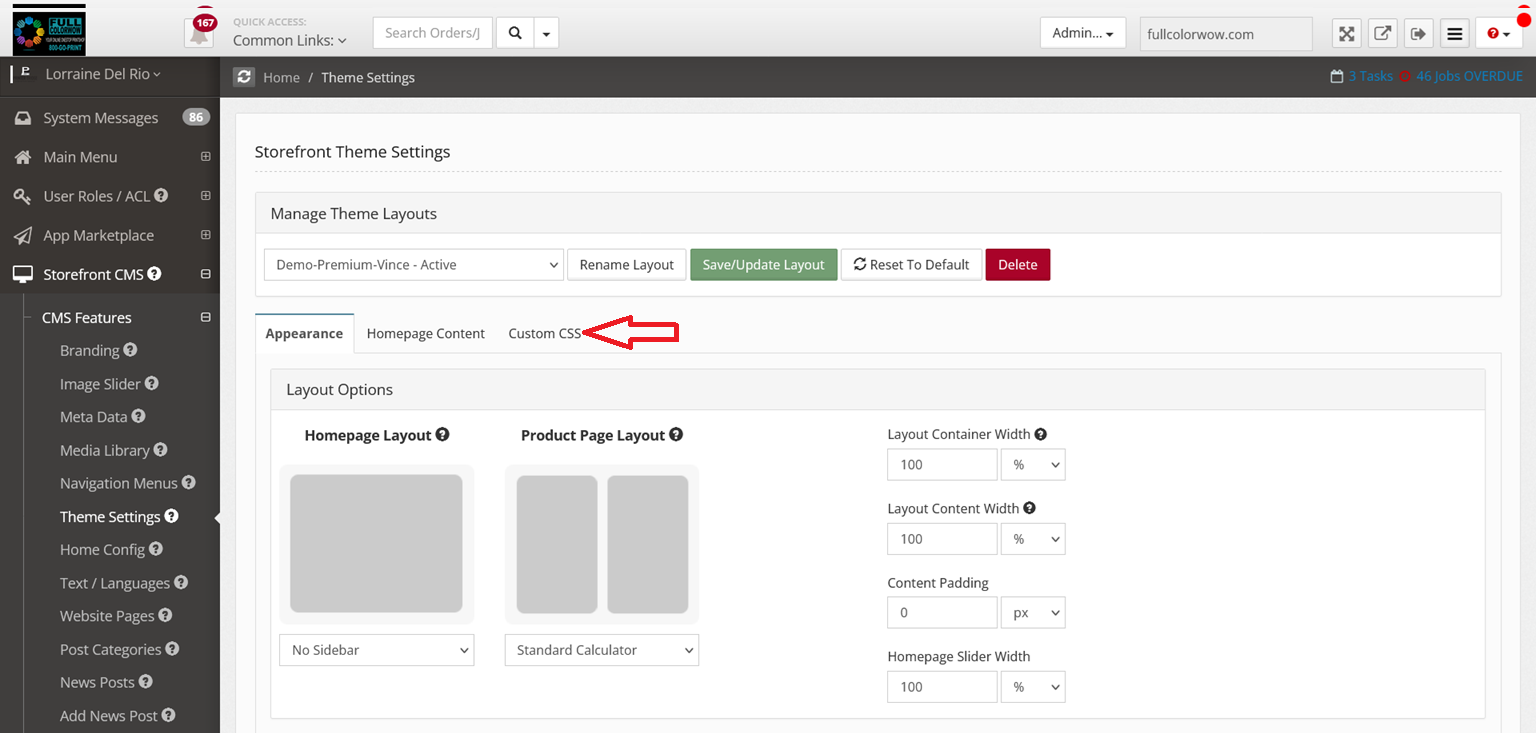Click help icon next to Layout Container Width
1536x733 pixels.
(x=1041, y=434)
